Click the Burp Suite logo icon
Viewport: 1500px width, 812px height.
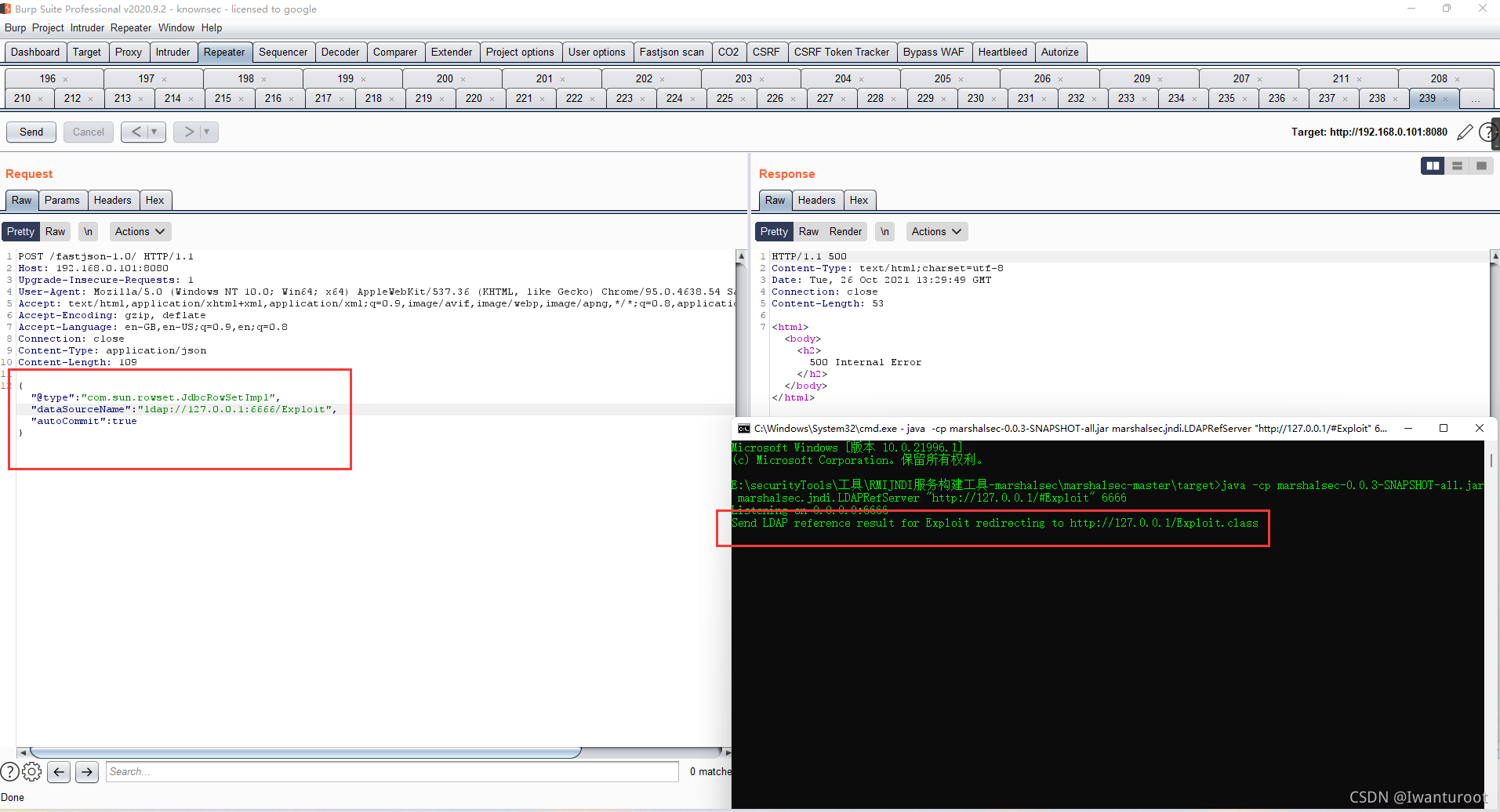click(5, 9)
